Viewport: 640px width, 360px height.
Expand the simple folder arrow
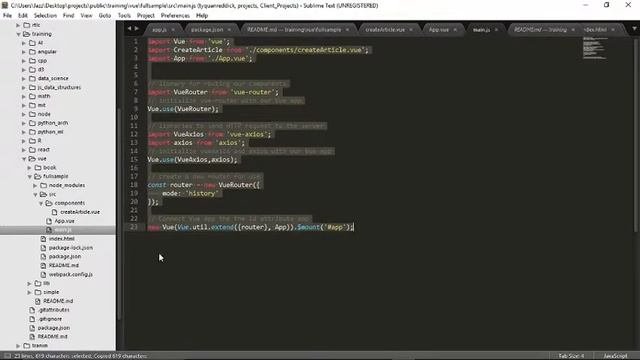pos(30,292)
